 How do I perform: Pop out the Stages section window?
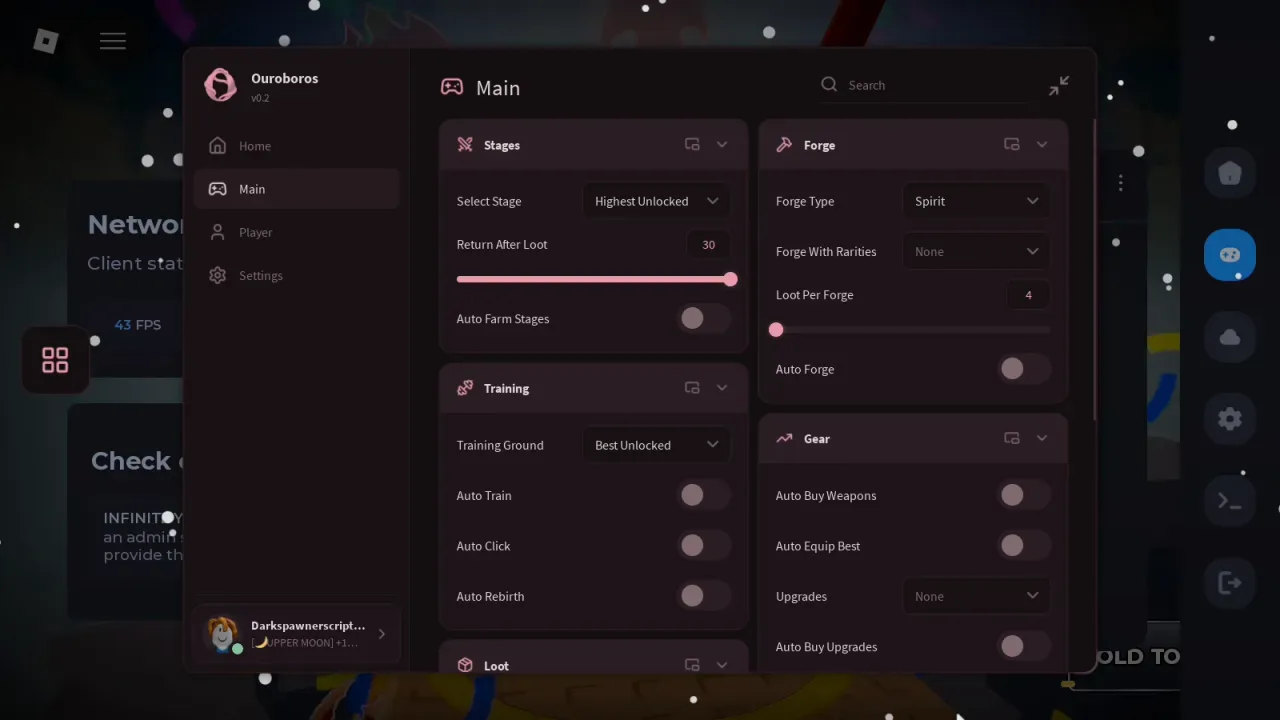[x=692, y=145]
